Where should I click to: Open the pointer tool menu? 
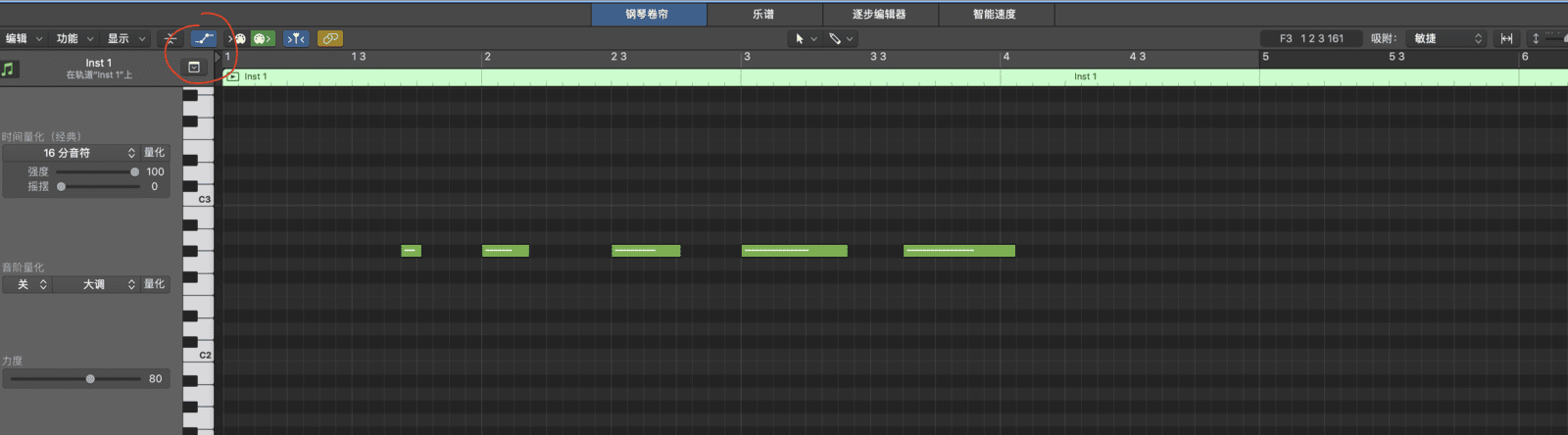(805, 38)
